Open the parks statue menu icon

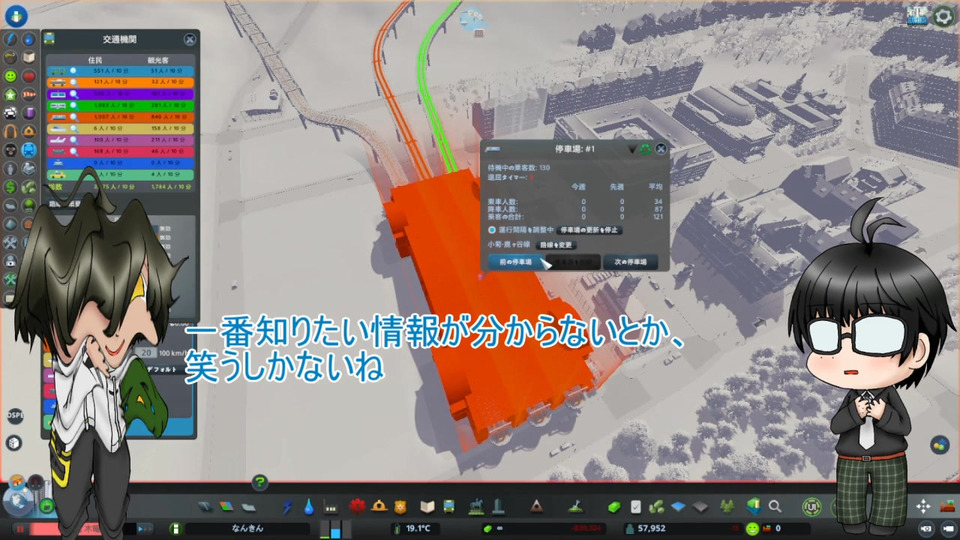(476, 506)
